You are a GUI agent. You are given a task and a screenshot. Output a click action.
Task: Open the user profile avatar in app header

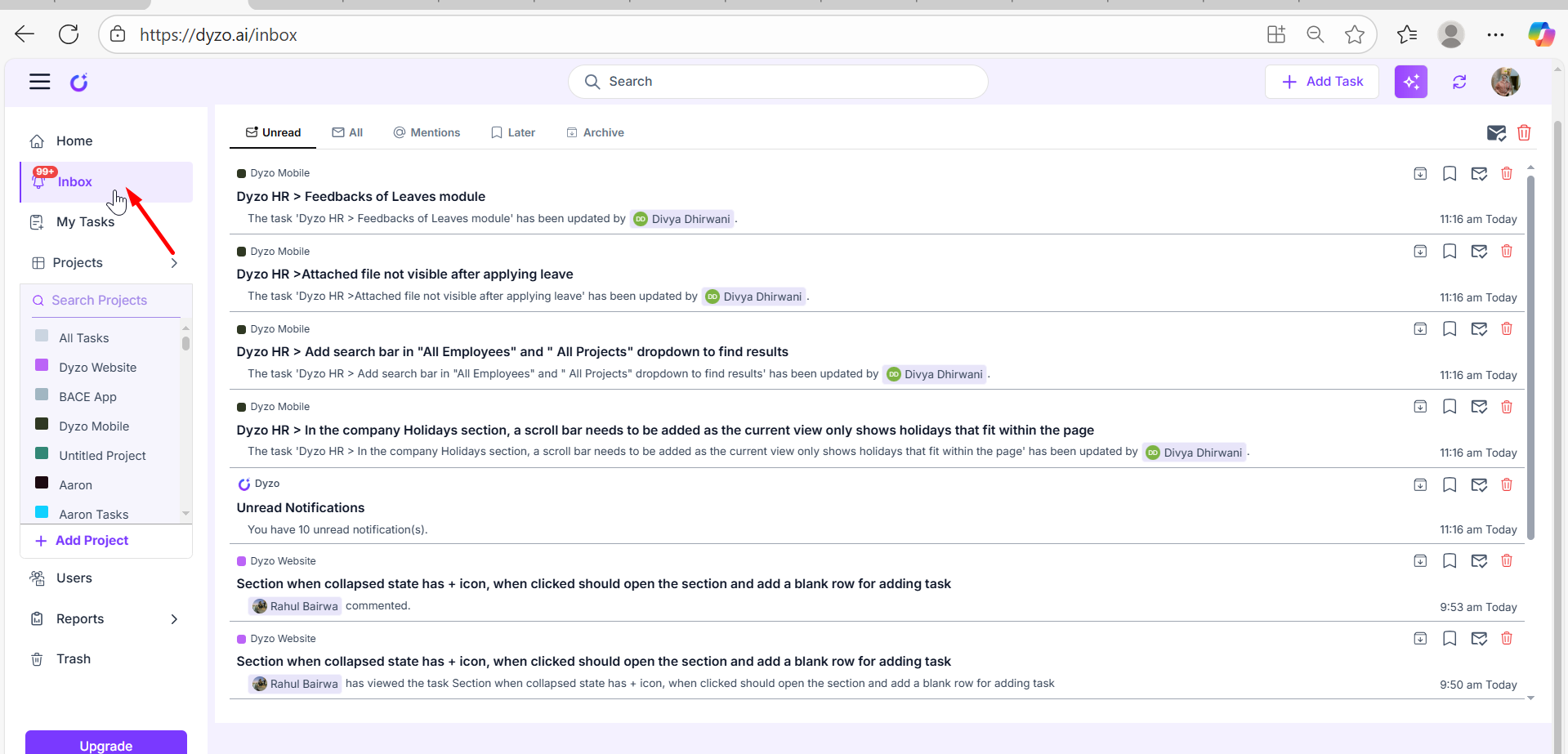point(1505,82)
